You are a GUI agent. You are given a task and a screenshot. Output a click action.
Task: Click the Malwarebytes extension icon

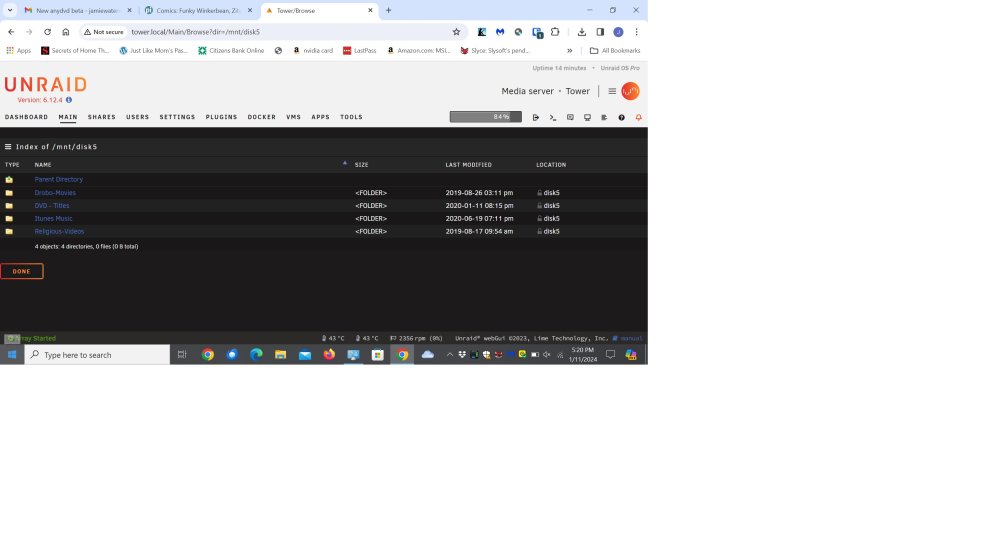(500, 32)
